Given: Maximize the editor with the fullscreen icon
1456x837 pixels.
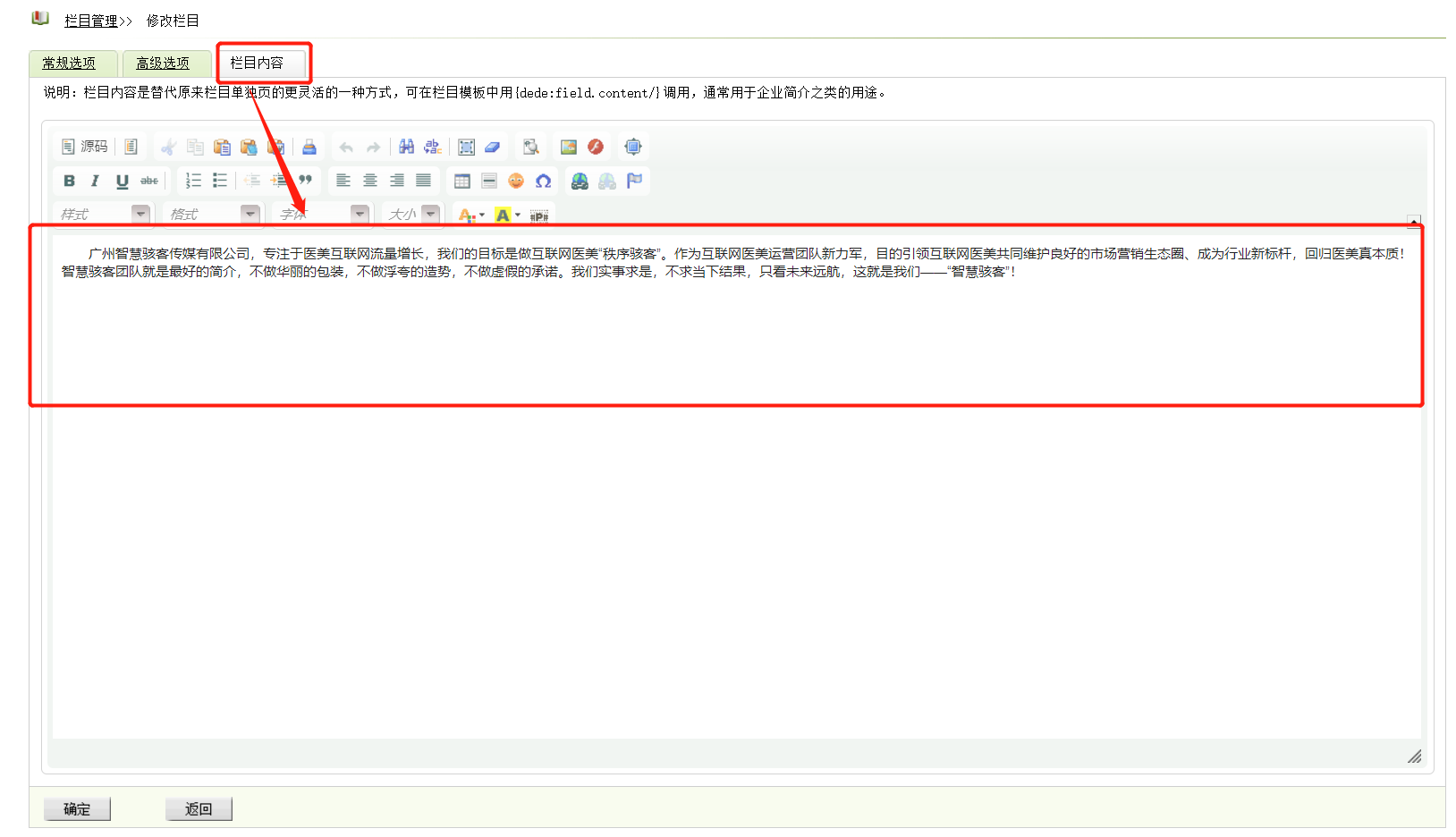Looking at the screenshot, I should pos(633,147).
